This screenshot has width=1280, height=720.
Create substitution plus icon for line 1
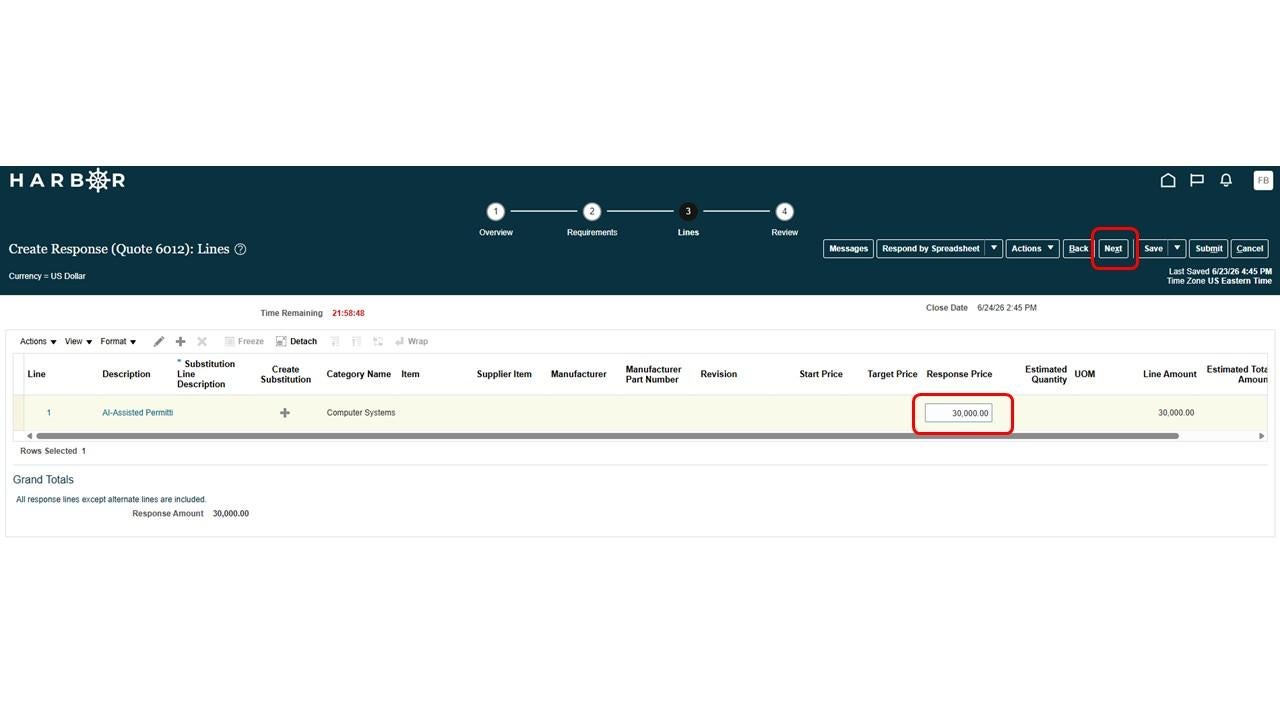point(285,413)
